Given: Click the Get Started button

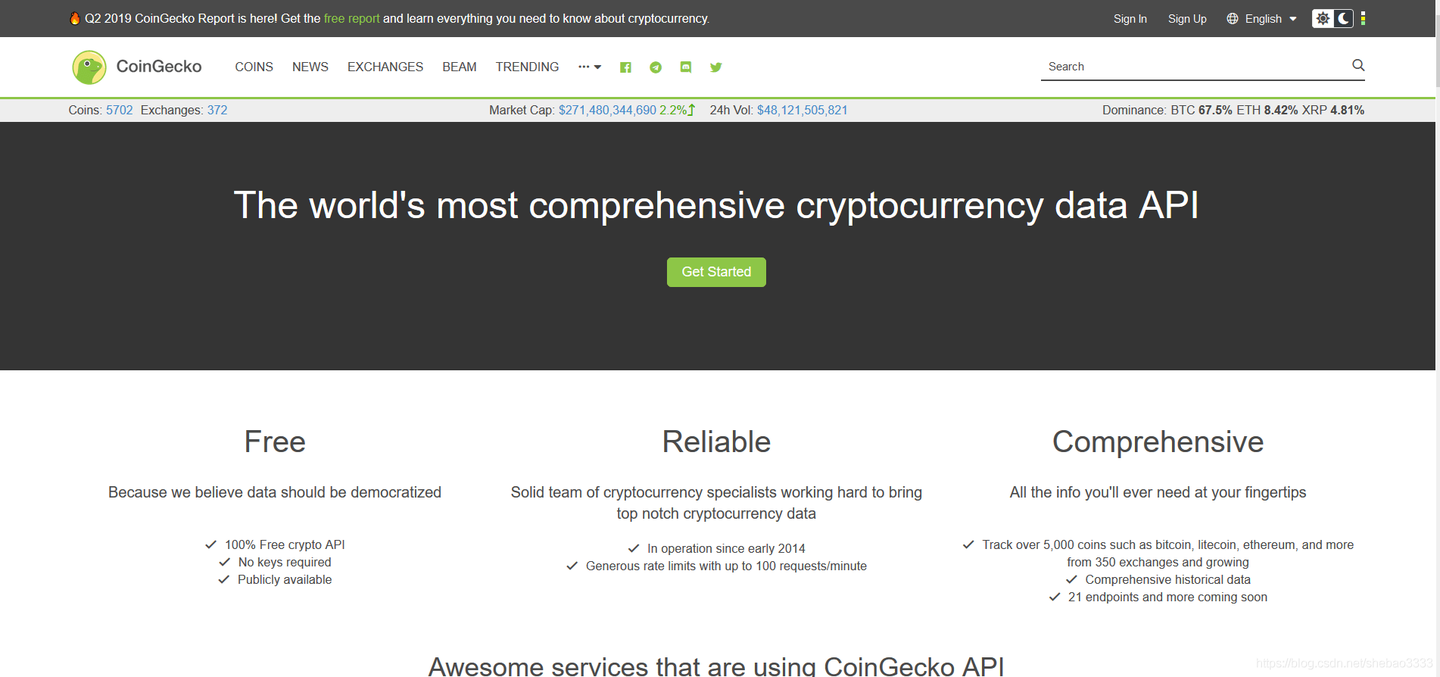Looking at the screenshot, I should pyautogui.click(x=716, y=272).
